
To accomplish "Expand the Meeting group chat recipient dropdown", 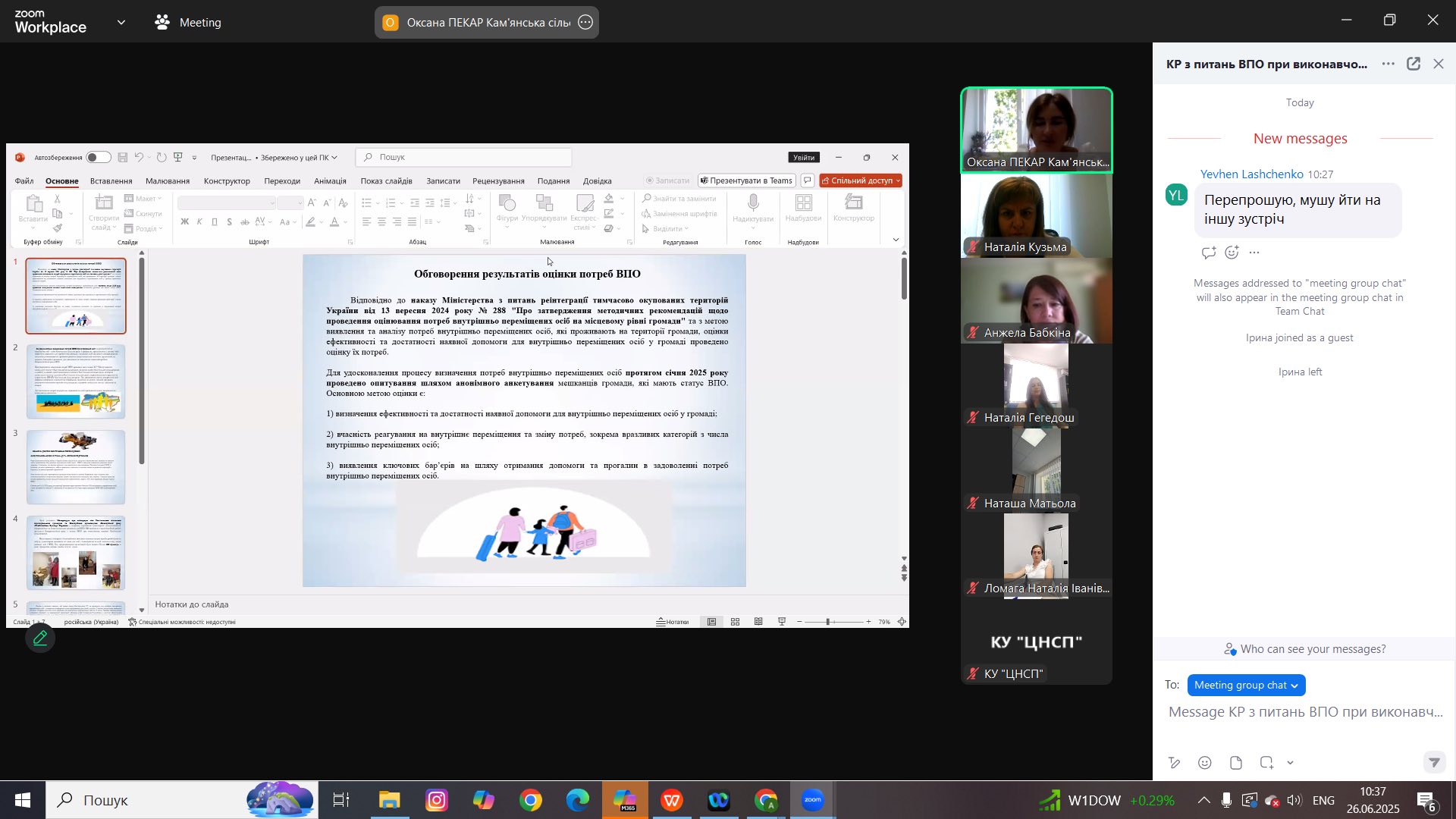I will click(x=1246, y=685).
